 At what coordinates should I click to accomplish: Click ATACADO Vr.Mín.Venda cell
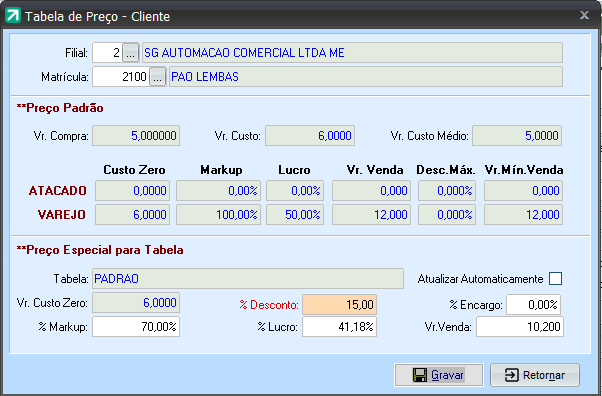click(x=523, y=191)
